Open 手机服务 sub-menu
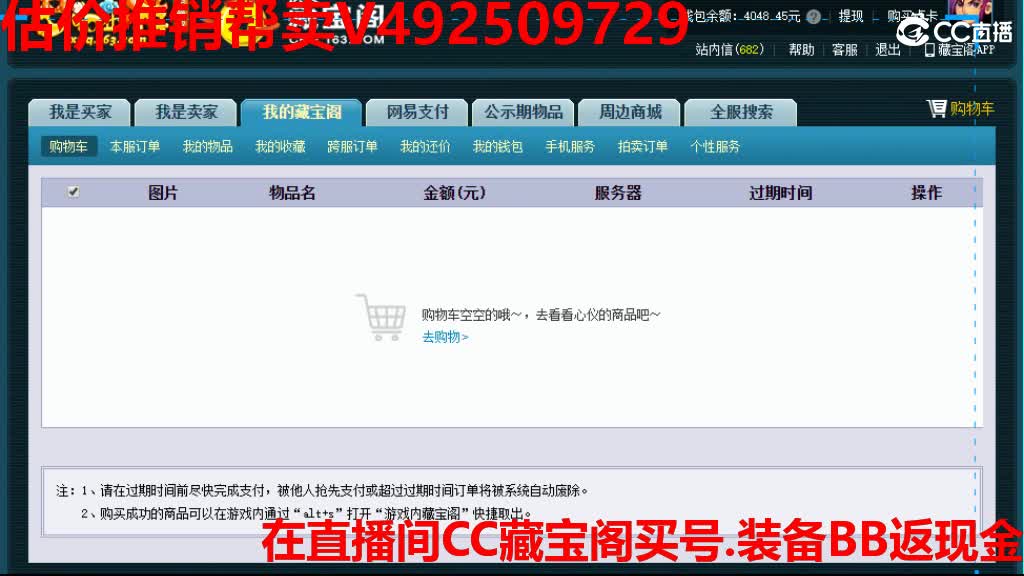Image resolution: width=1024 pixels, height=576 pixels. [570, 146]
